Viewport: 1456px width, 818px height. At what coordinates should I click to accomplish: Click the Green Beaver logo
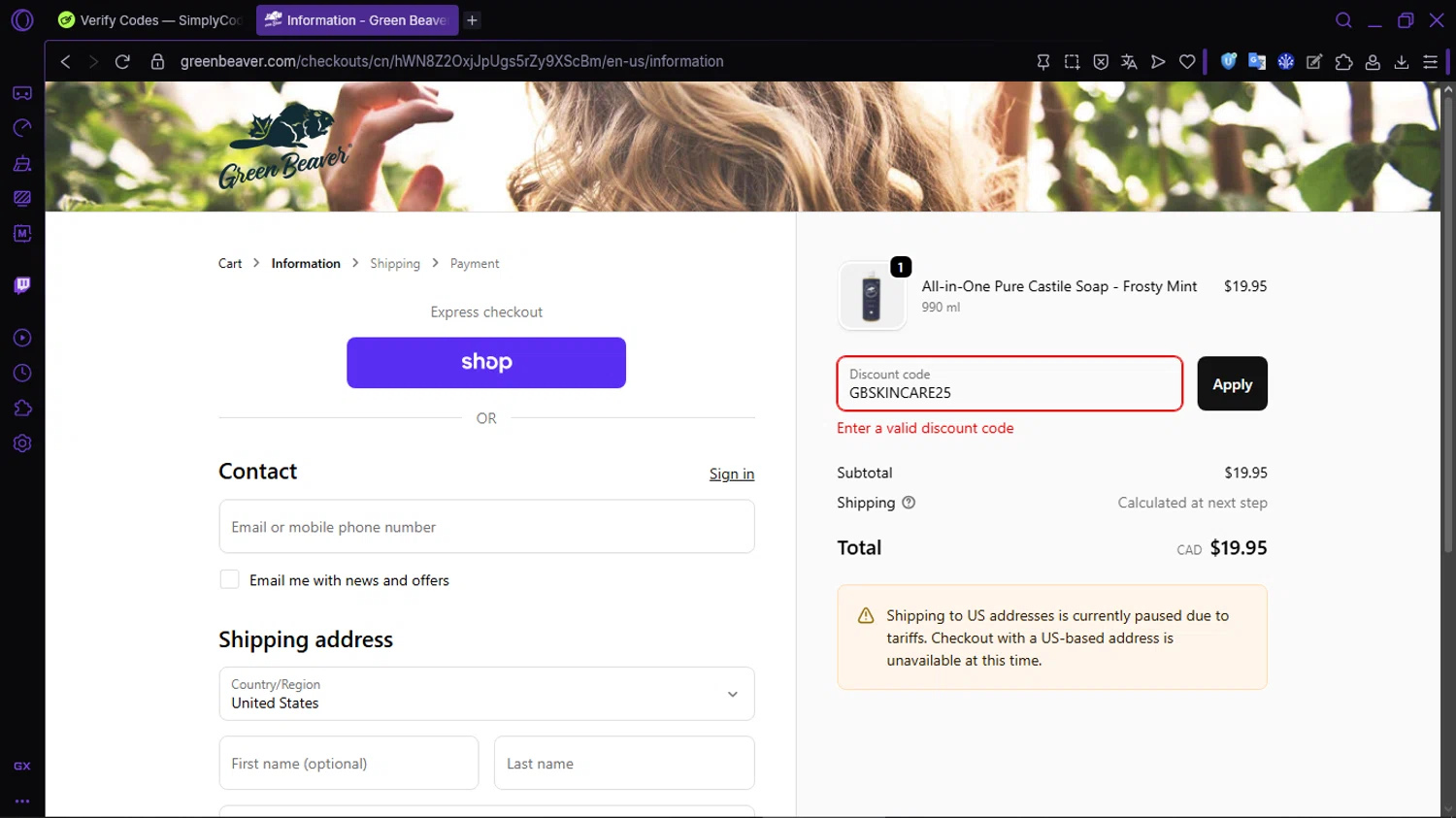tap(282, 146)
